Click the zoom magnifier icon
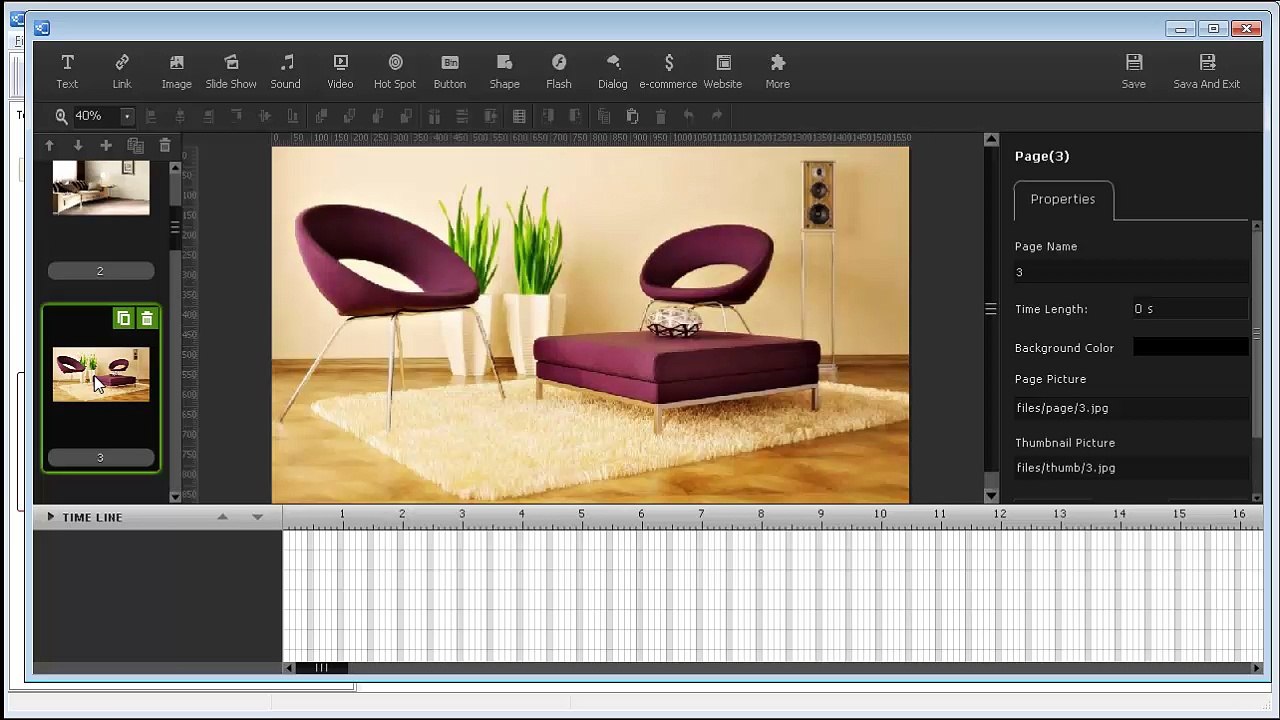Viewport: 1280px width, 720px height. point(61,116)
